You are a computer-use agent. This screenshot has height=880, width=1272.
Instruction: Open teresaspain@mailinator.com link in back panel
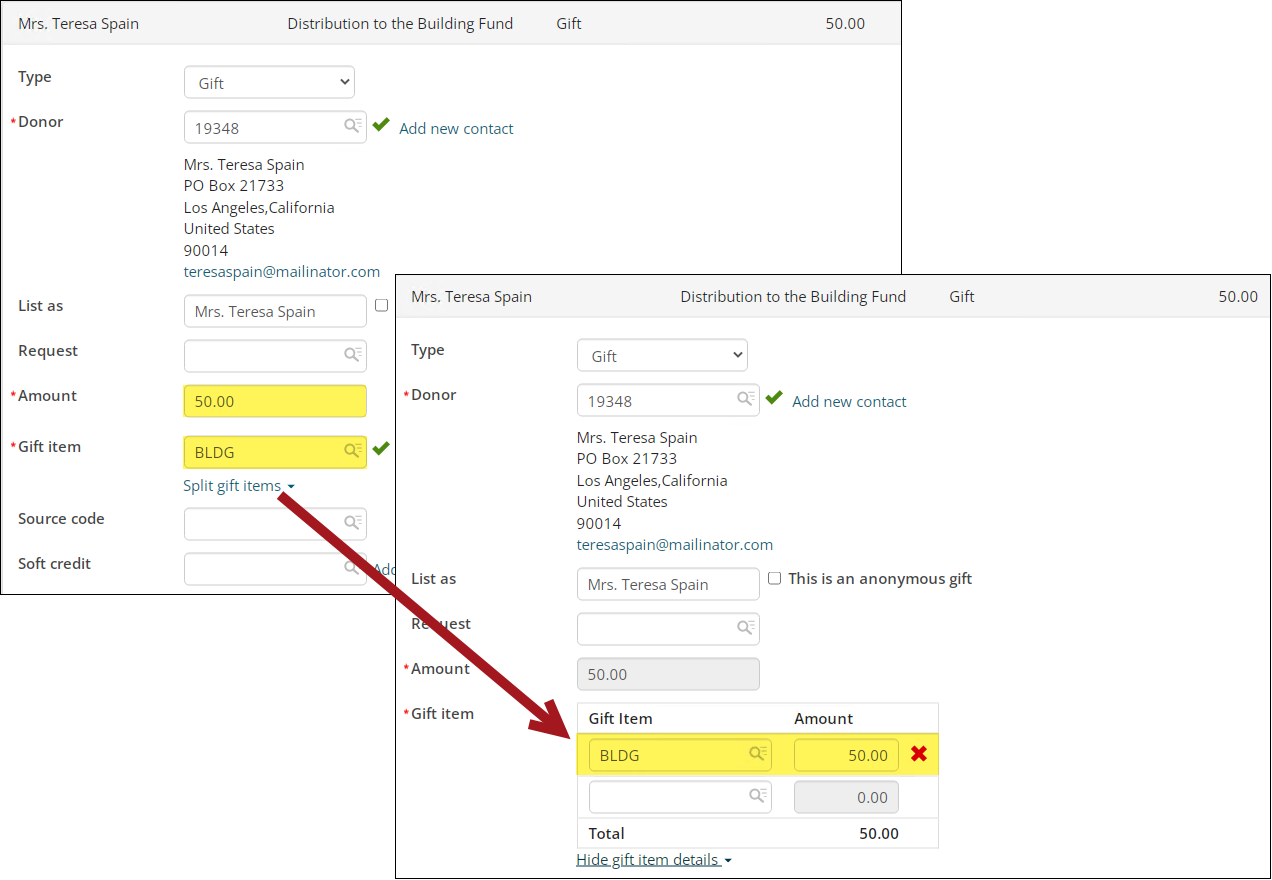[x=282, y=271]
